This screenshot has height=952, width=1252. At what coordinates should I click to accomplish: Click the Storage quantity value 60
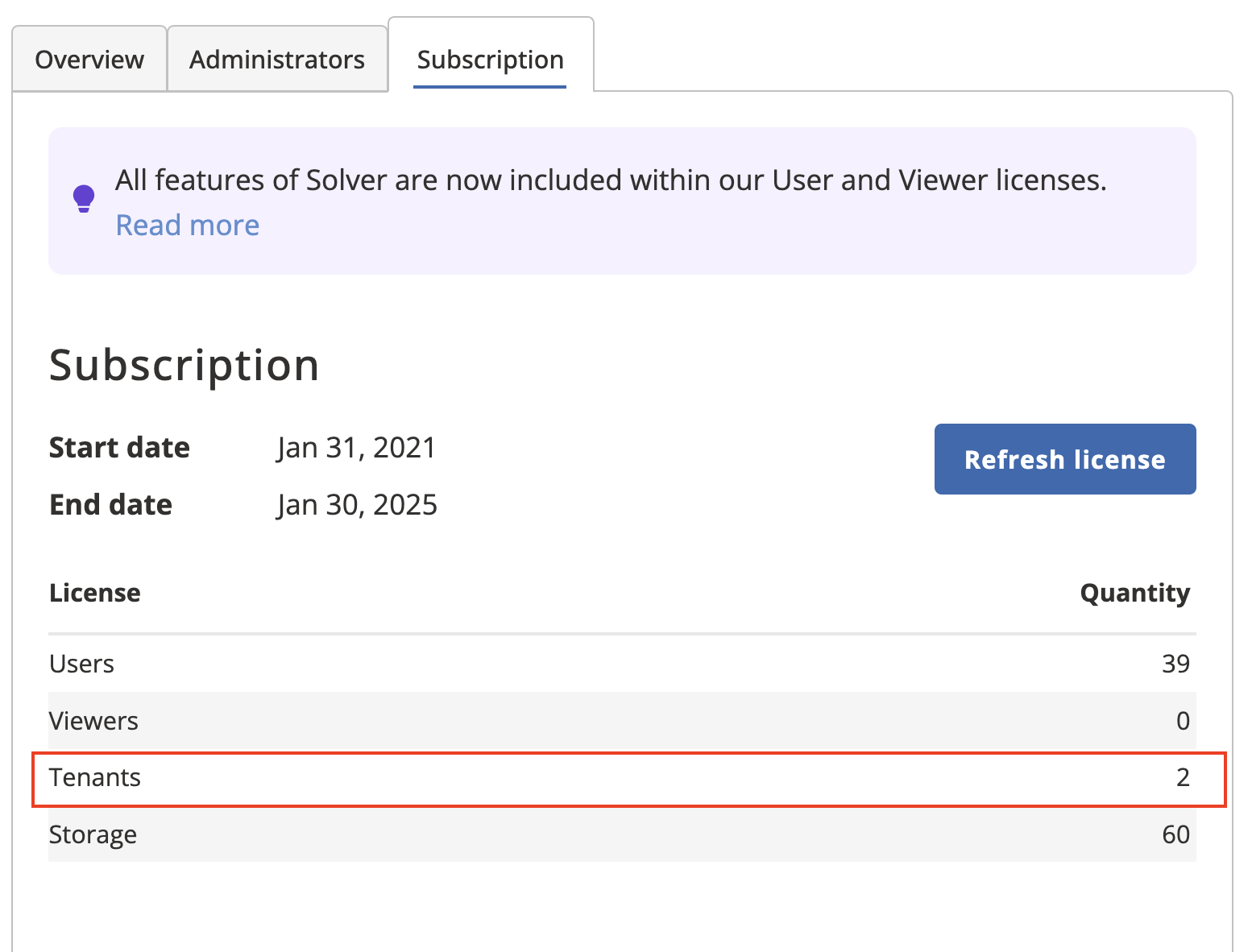click(x=1175, y=834)
